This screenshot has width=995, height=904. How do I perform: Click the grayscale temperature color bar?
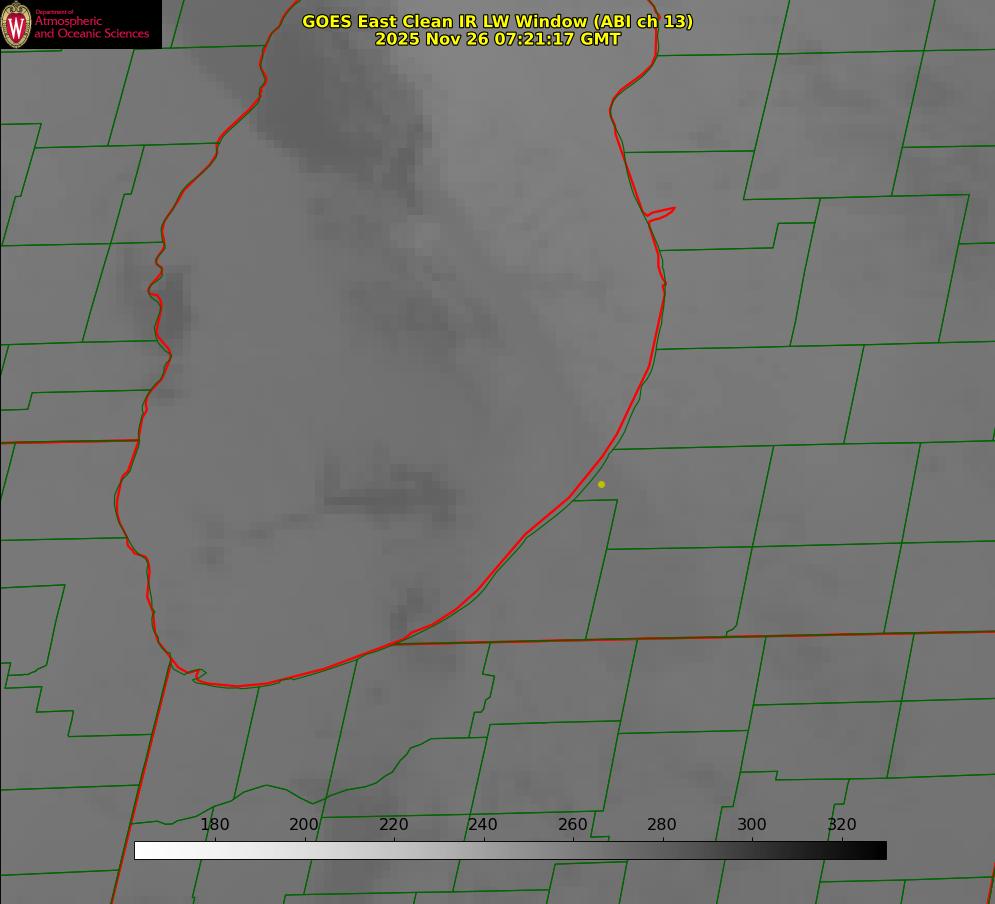510,850
